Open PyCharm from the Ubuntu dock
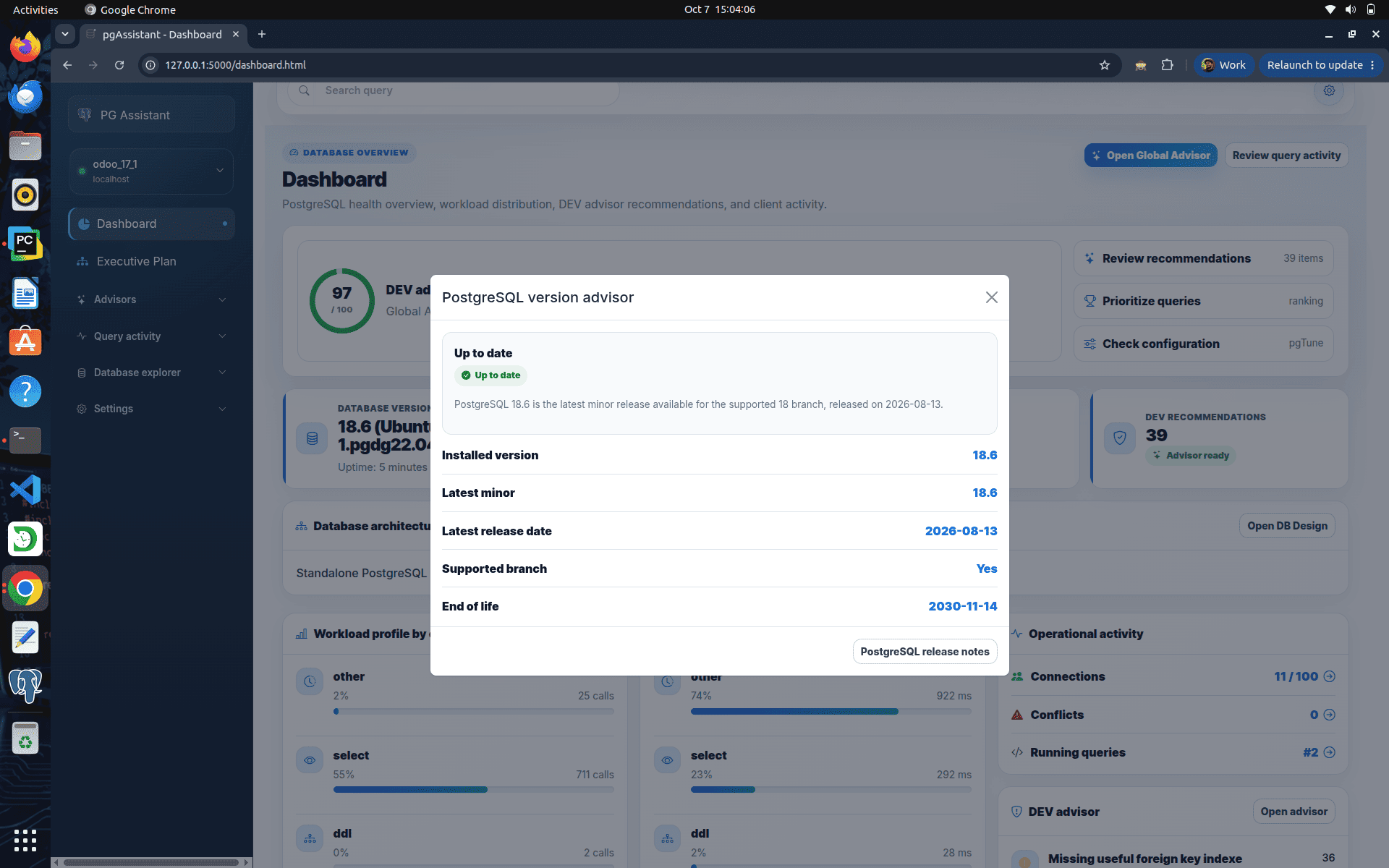 point(25,244)
